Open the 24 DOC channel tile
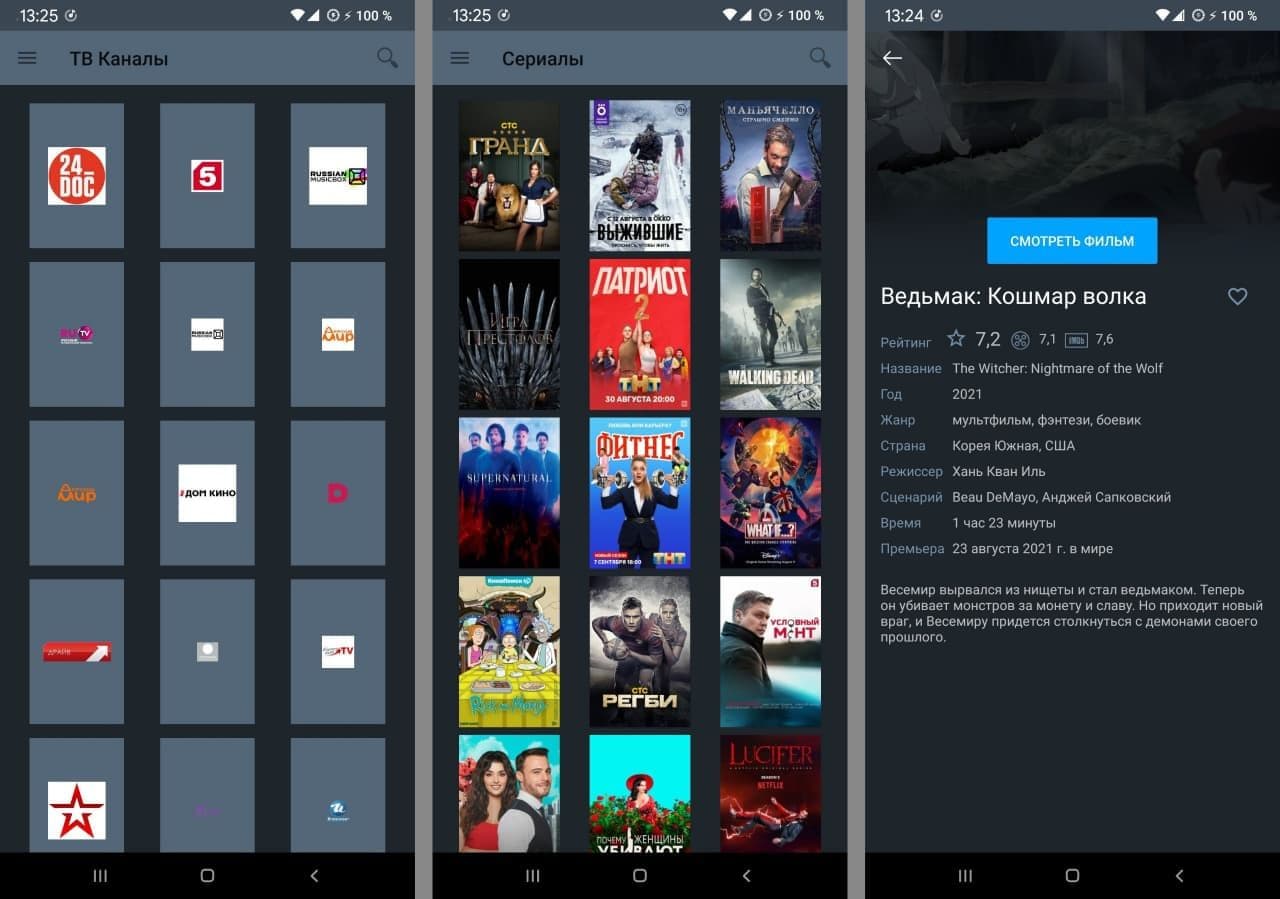This screenshot has height=899, width=1280. pos(77,176)
